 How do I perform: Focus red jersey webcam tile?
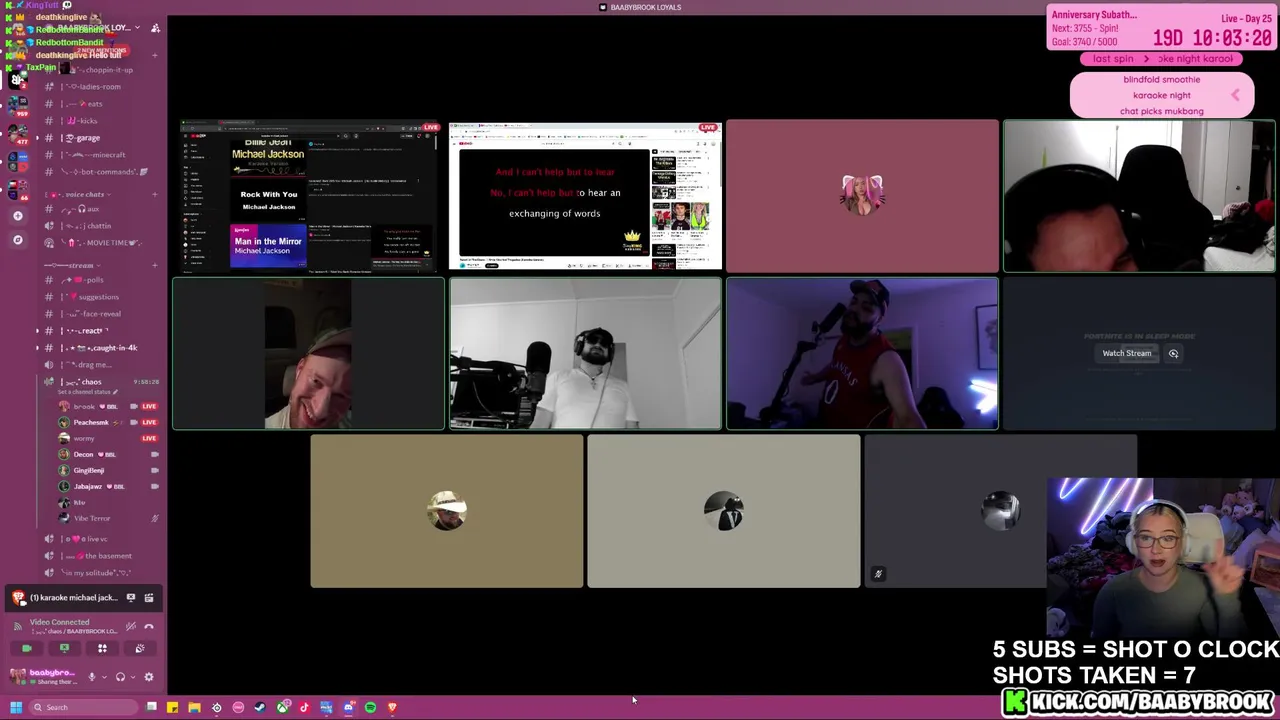point(862,354)
